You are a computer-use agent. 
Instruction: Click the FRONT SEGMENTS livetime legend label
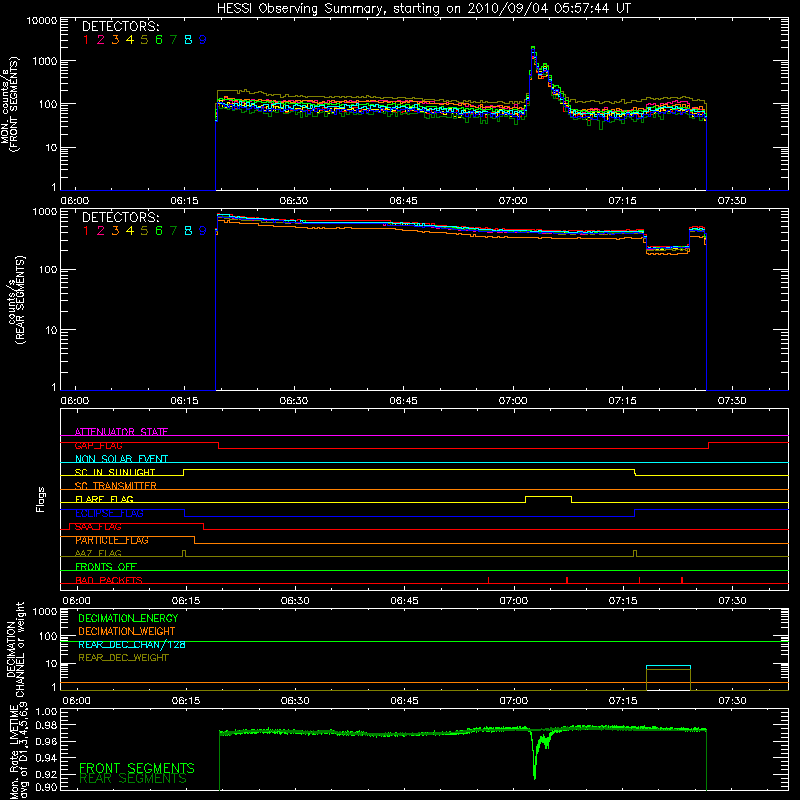point(137,768)
